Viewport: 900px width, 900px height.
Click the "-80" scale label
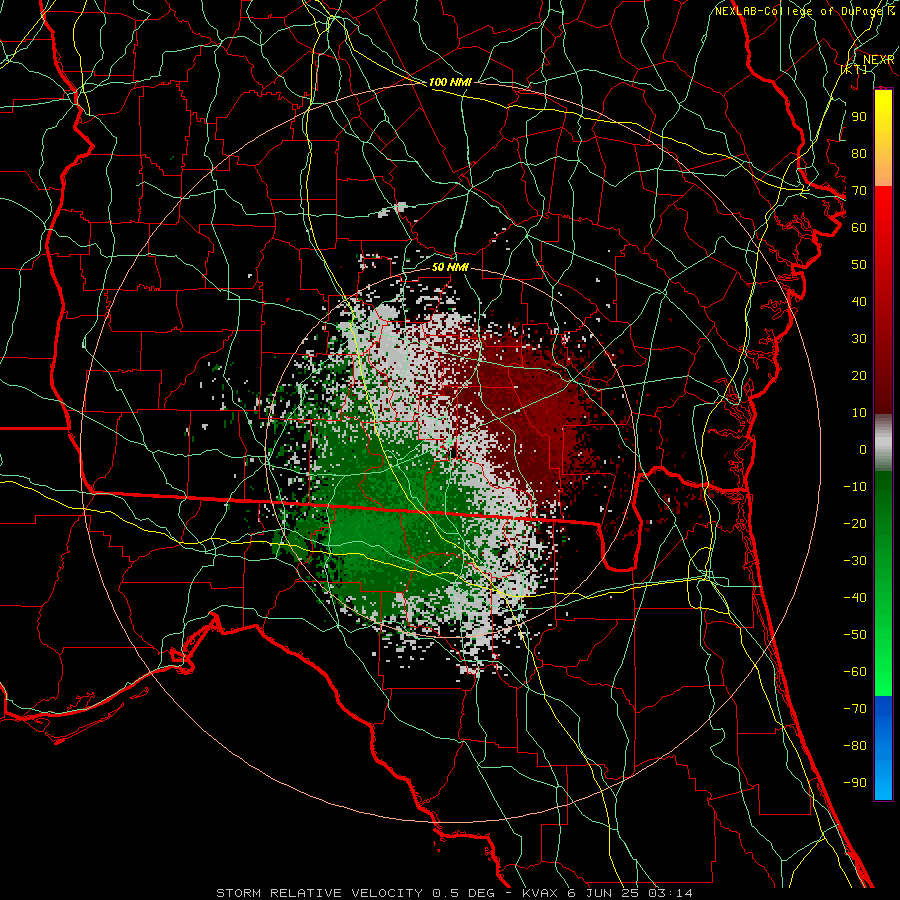tap(855, 746)
